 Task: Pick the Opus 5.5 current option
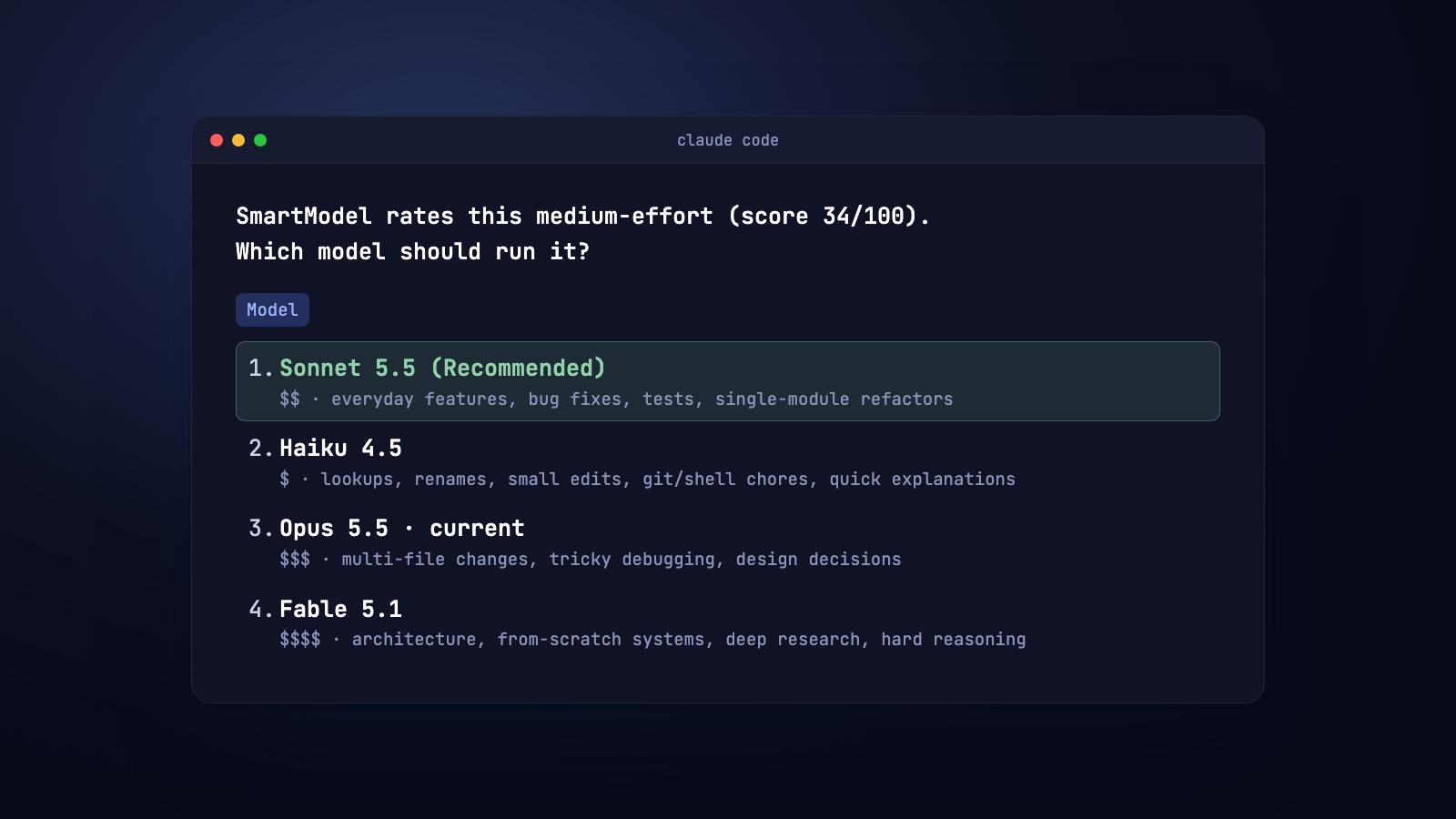pos(727,541)
